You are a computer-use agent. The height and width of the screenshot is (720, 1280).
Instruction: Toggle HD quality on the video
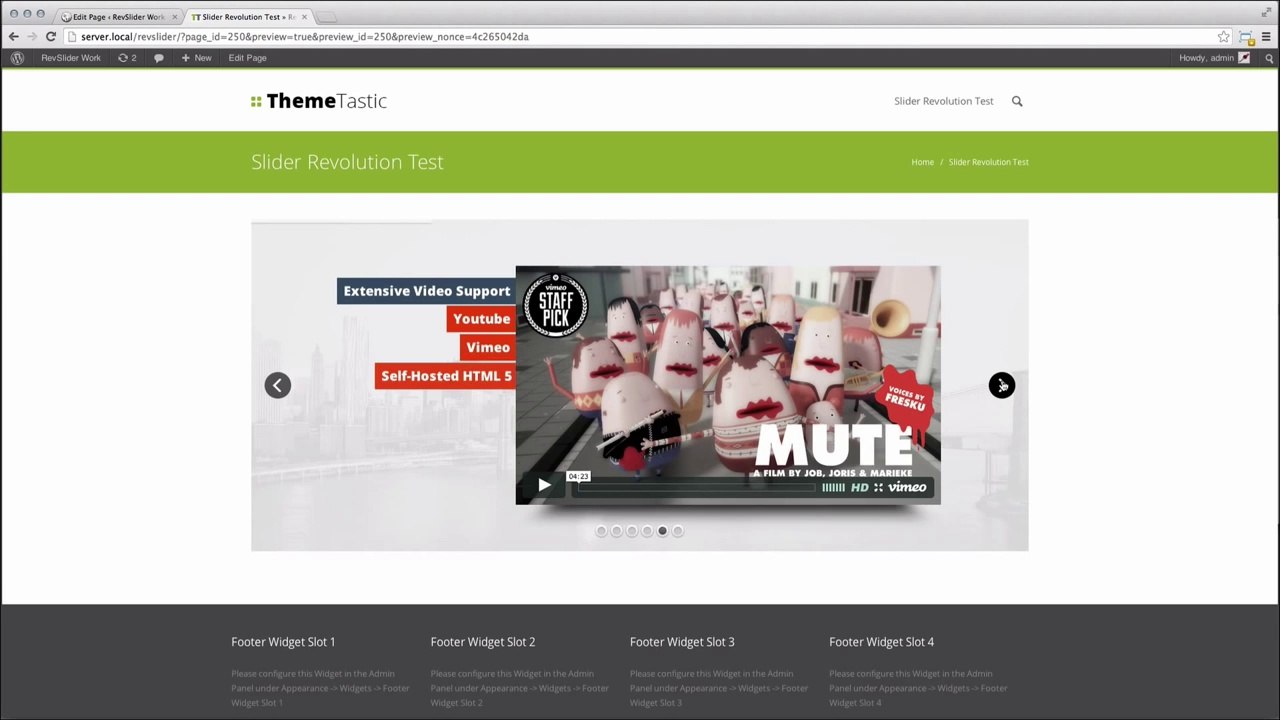click(860, 487)
